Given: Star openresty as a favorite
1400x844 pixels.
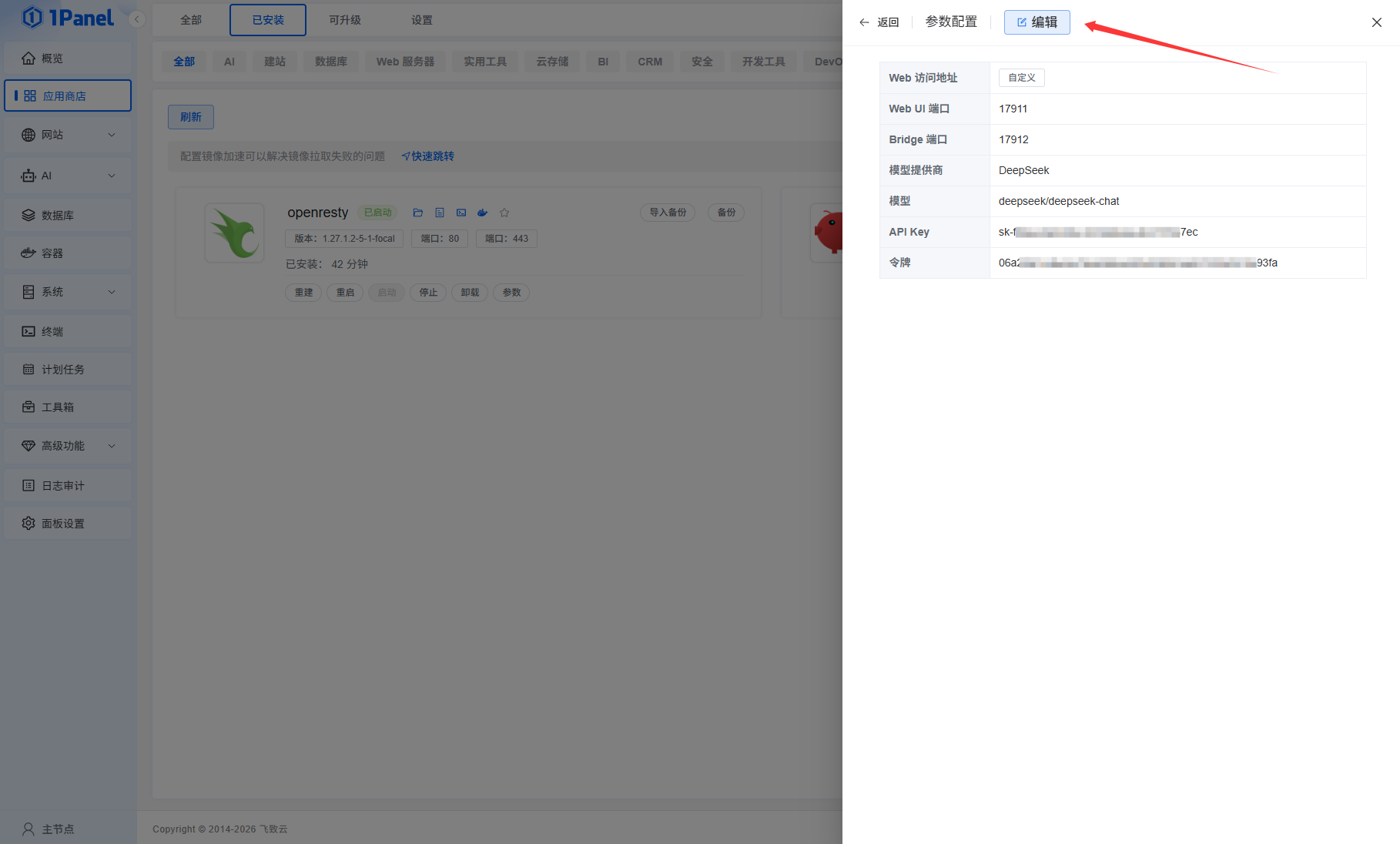Looking at the screenshot, I should pyautogui.click(x=504, y=213).
